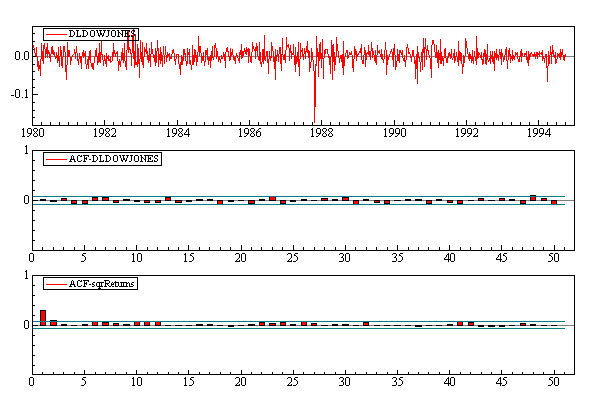Image resolution: width=600 pixels, height=400 pixels.
Task: Select lag 10 label on ACF-DLDOWJONES axis
Action: [137, 257]
